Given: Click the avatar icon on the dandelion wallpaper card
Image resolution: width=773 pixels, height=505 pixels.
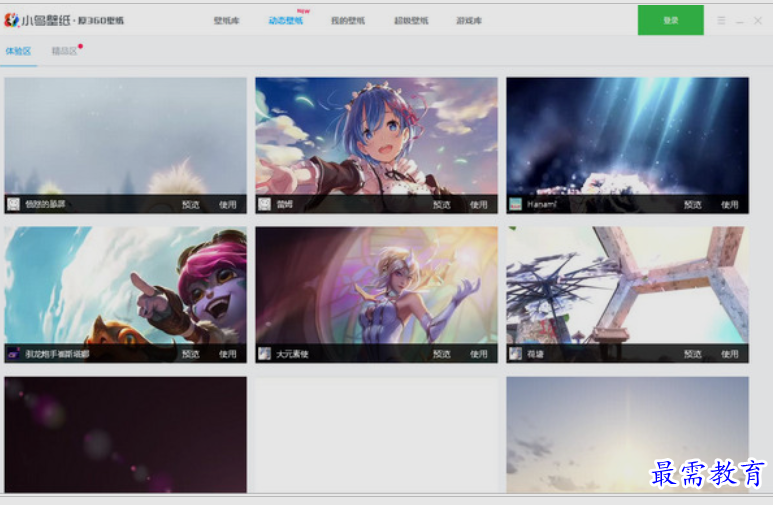Looking at the screenshot, I should point(13,204).
